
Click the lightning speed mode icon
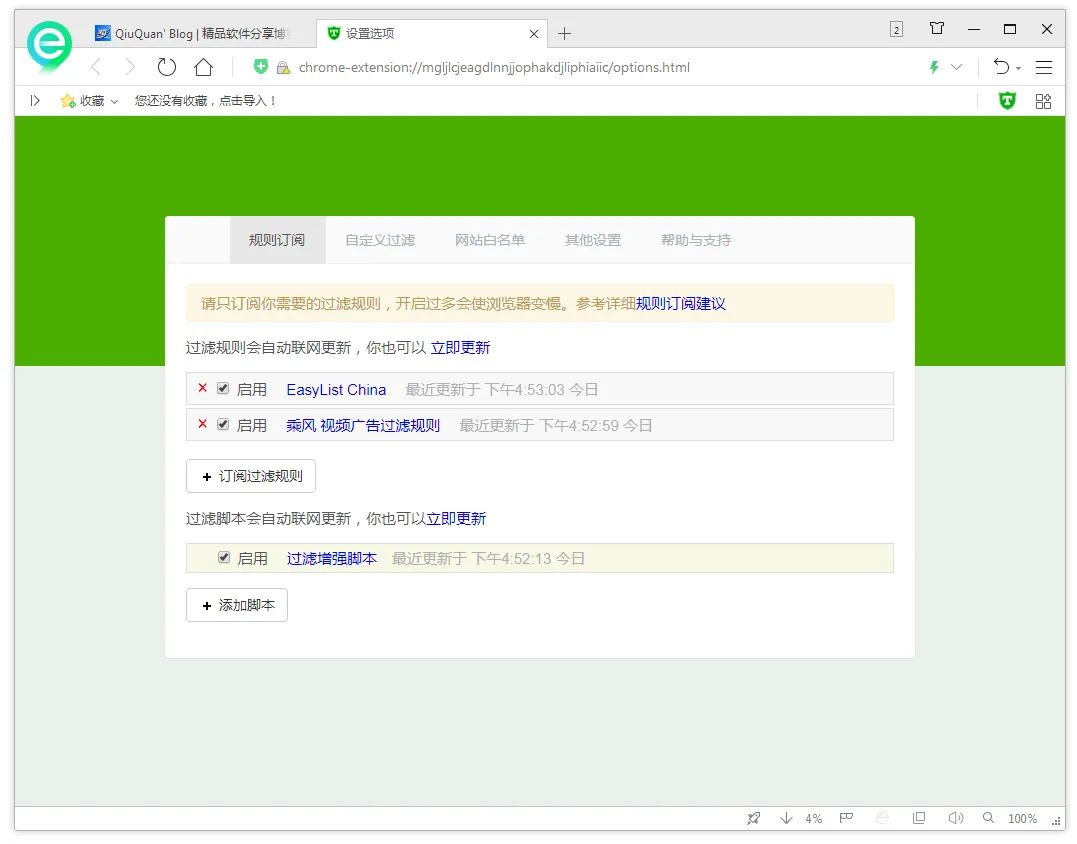[932, 67]
